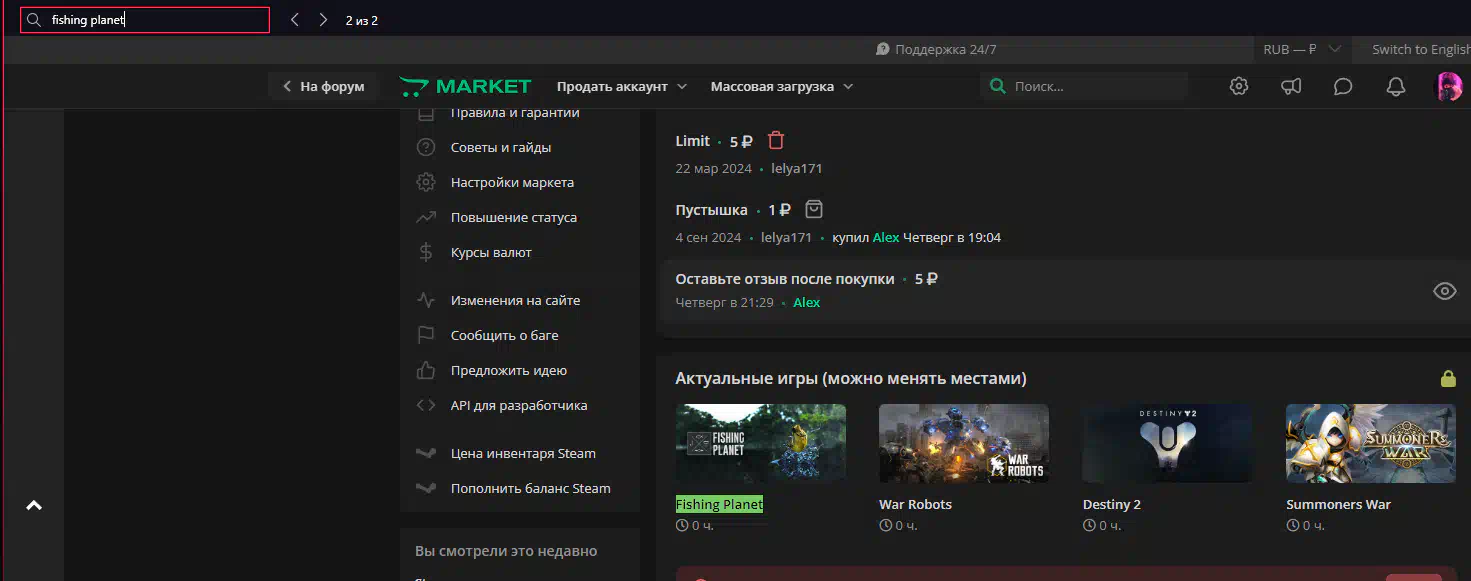Click the На форум back button
Screen dimensions: 1471x581
pos(323,86)
